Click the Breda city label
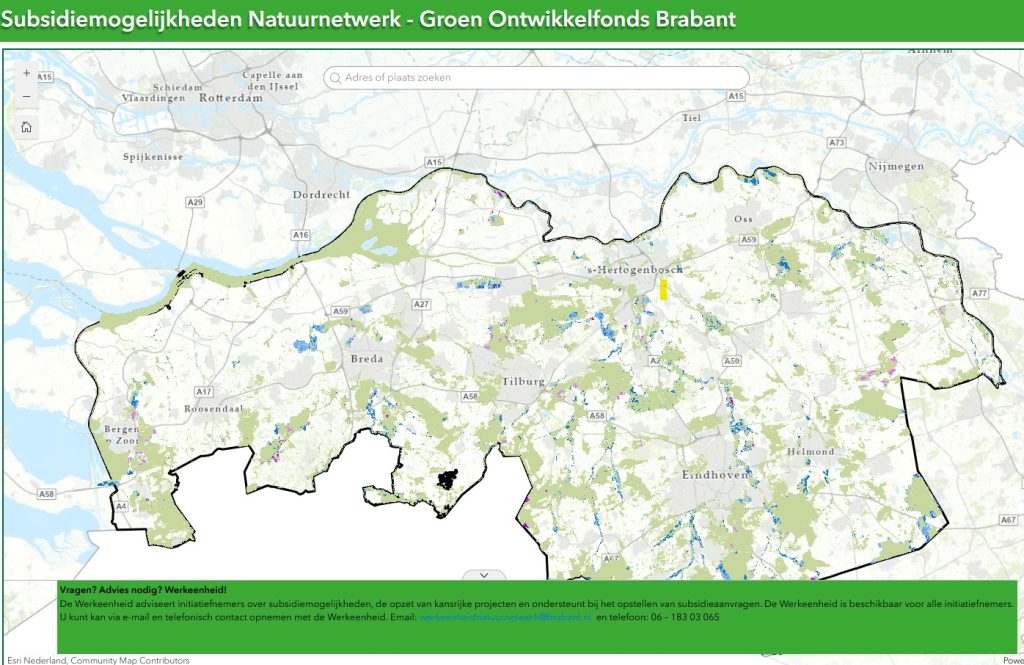 [x=366, y=358]
